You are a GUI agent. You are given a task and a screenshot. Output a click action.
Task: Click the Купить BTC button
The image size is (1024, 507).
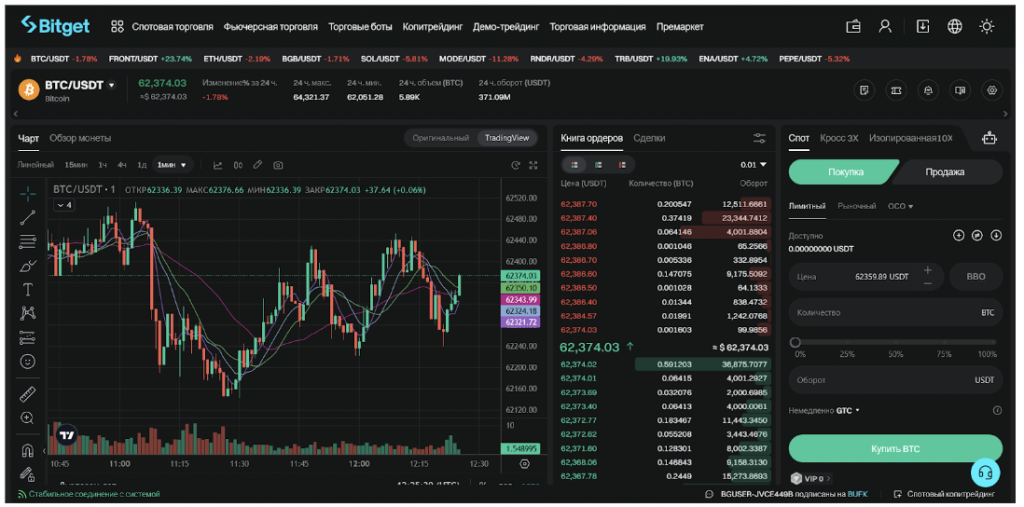(x=895, y=449)
